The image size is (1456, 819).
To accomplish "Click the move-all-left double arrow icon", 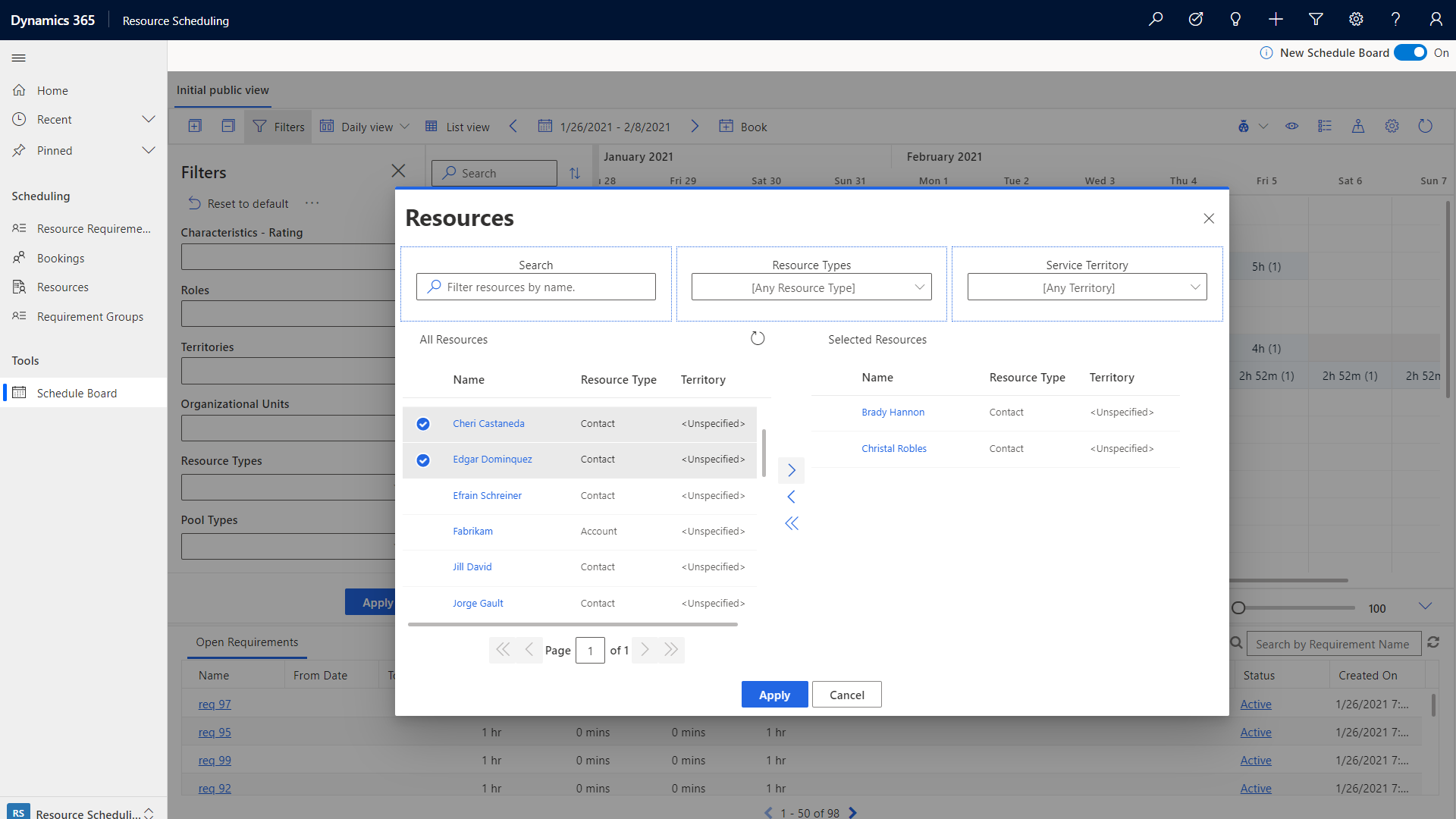I will click(x=791, y=522).
